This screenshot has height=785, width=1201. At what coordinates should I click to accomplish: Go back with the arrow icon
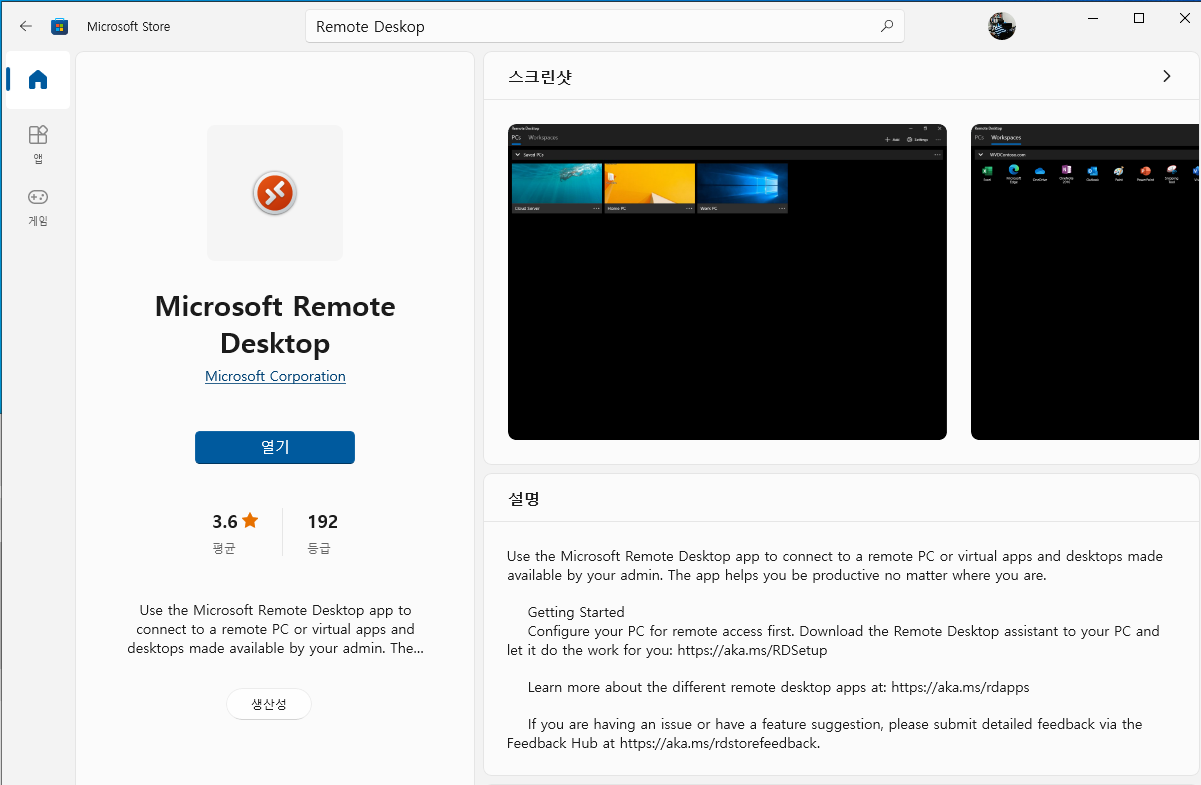[26, 27]
